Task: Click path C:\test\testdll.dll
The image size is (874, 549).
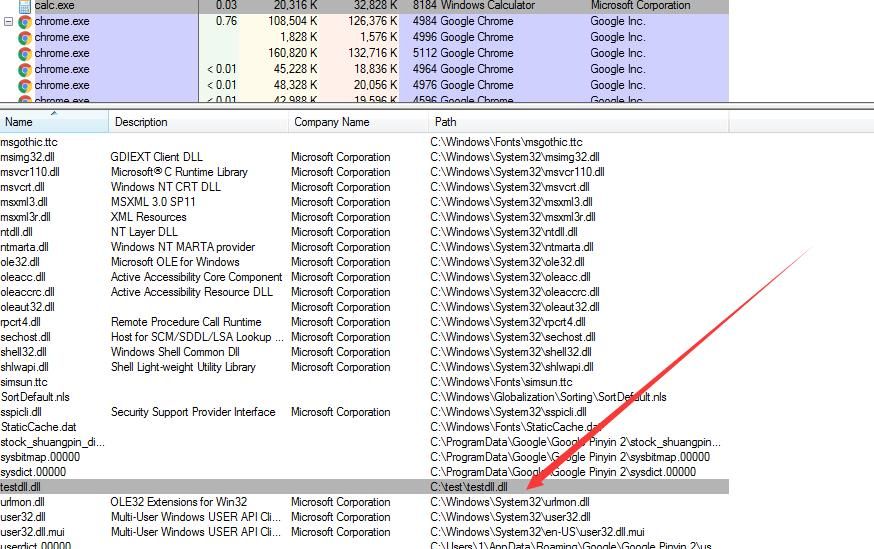Action: [x=469, y=487]
